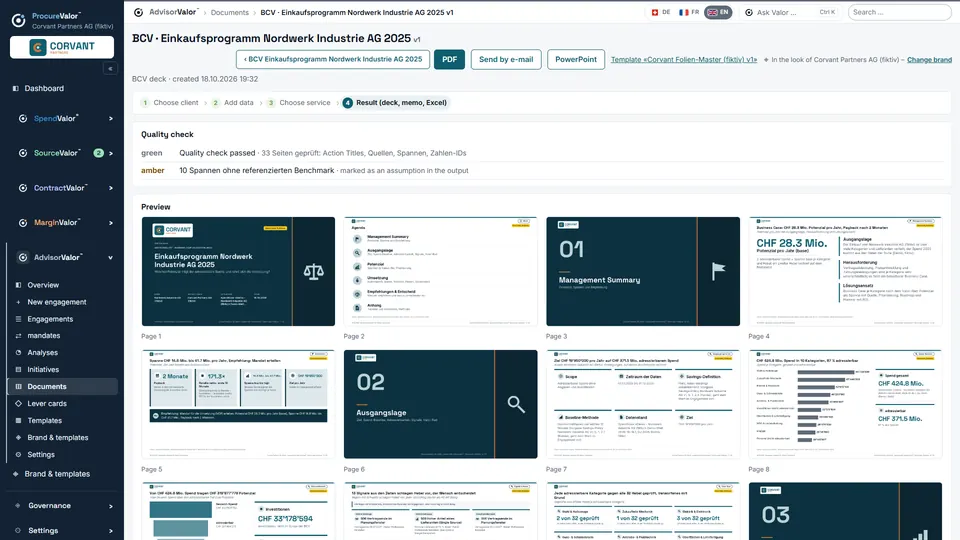Select the SourceValor module icon
This screenshot has width=960, height=540.
point(23,153)
